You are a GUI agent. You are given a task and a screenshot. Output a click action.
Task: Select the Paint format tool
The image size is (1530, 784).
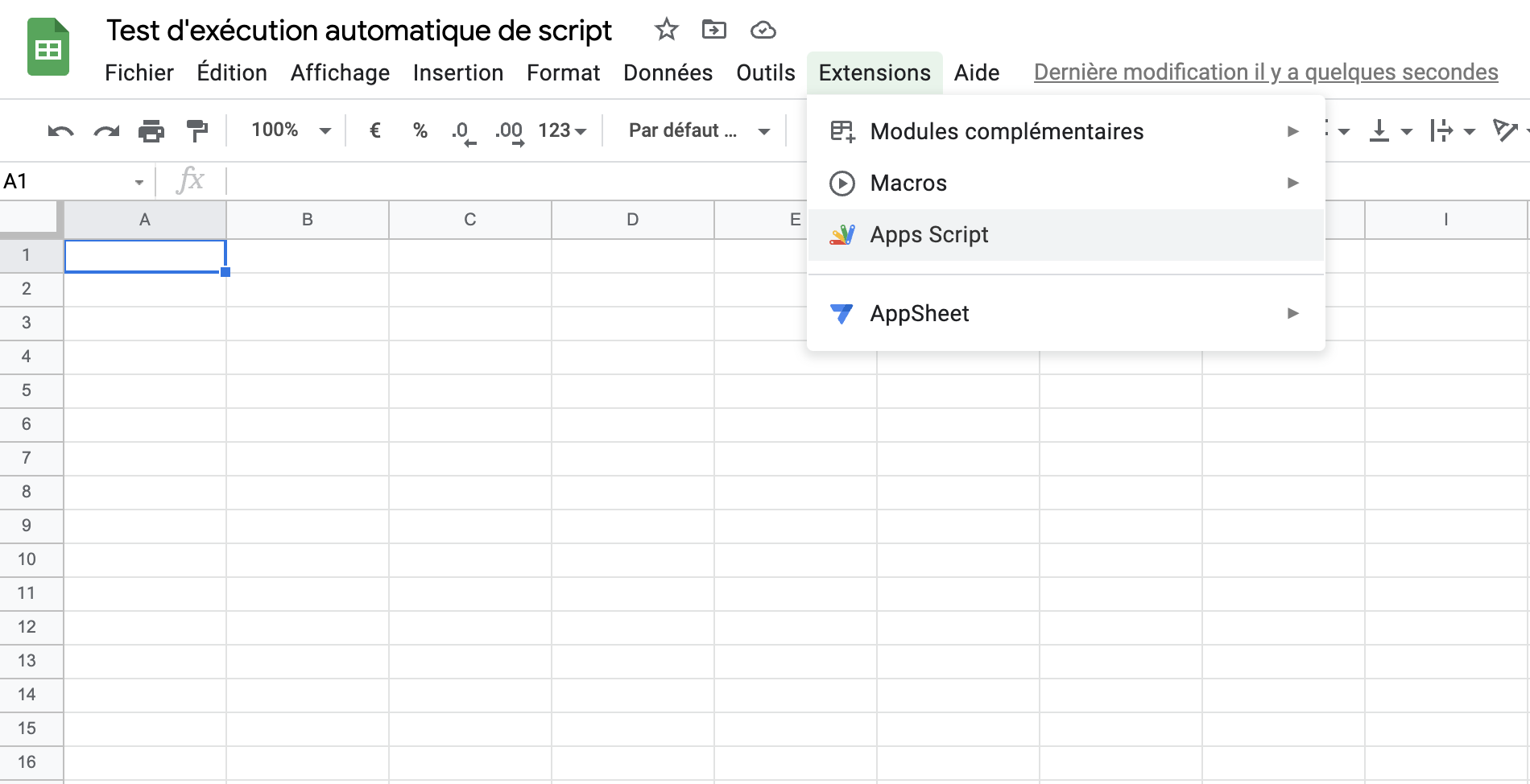click(x=197, y=130)
